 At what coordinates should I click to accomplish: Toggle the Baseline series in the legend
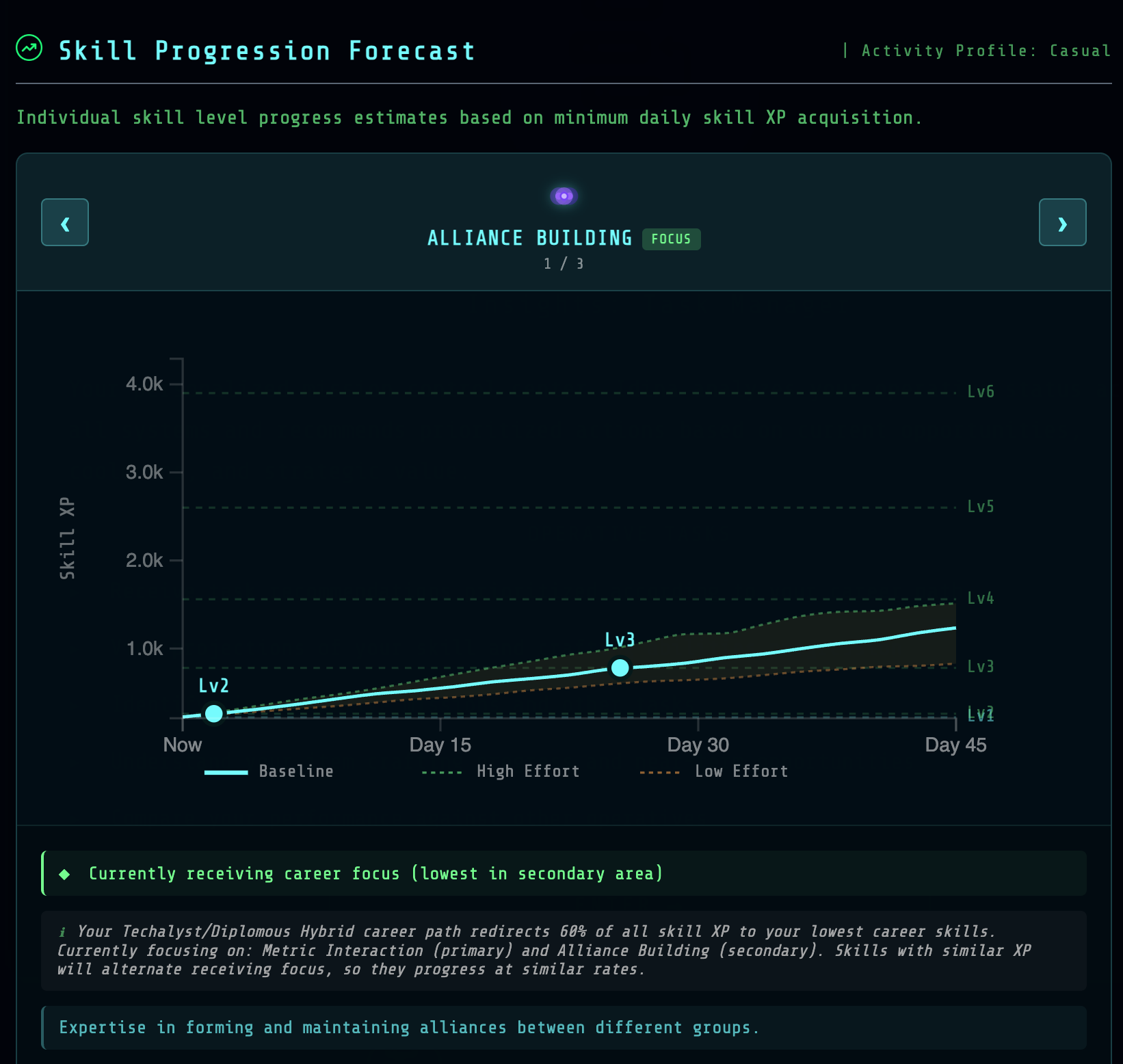point(269,771)
